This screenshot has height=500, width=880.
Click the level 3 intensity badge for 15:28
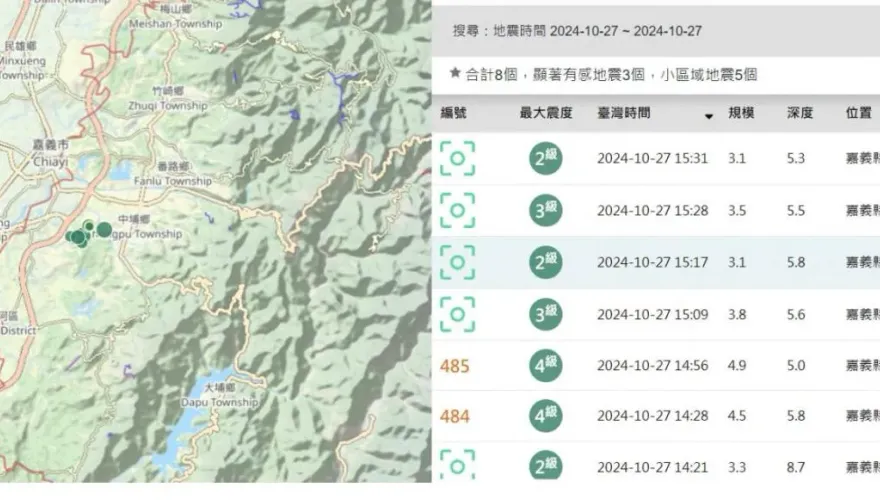tap(546, 210)
